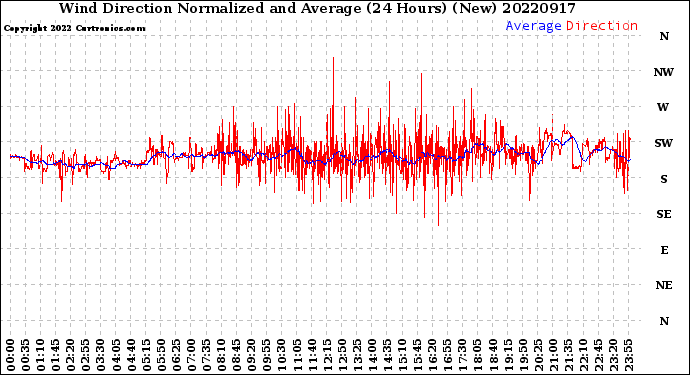Click the 03:30 time axis label
690x375 pixels.
[101, 355]
